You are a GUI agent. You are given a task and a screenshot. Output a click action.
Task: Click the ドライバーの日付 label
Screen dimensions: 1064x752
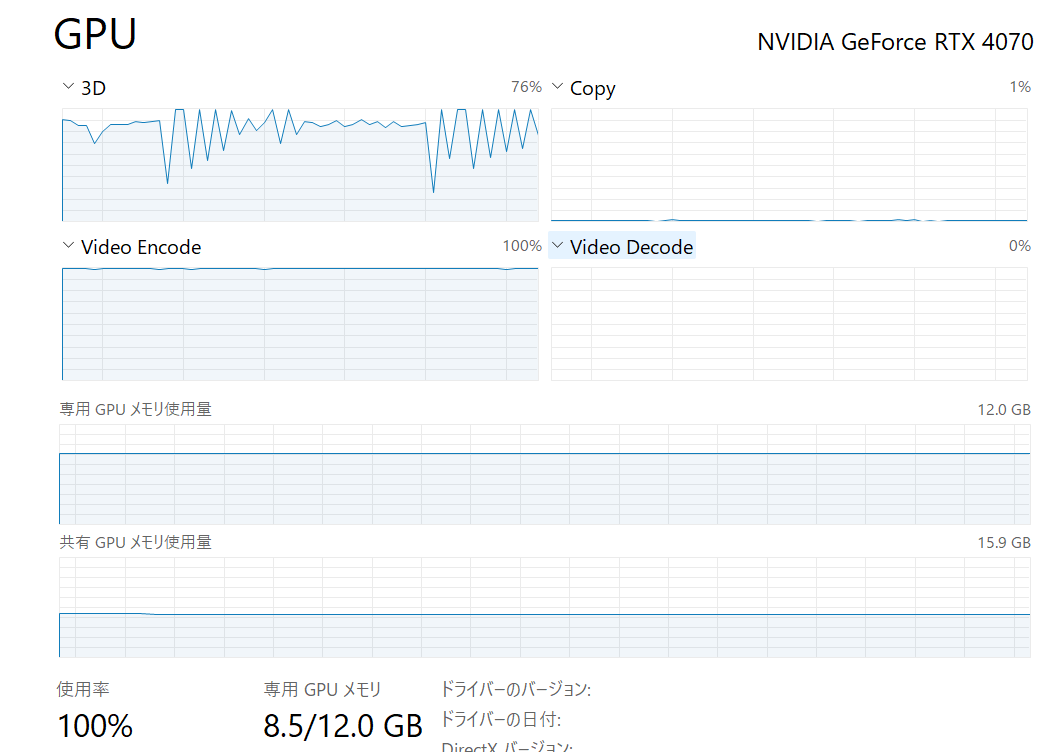click(501, 720)
